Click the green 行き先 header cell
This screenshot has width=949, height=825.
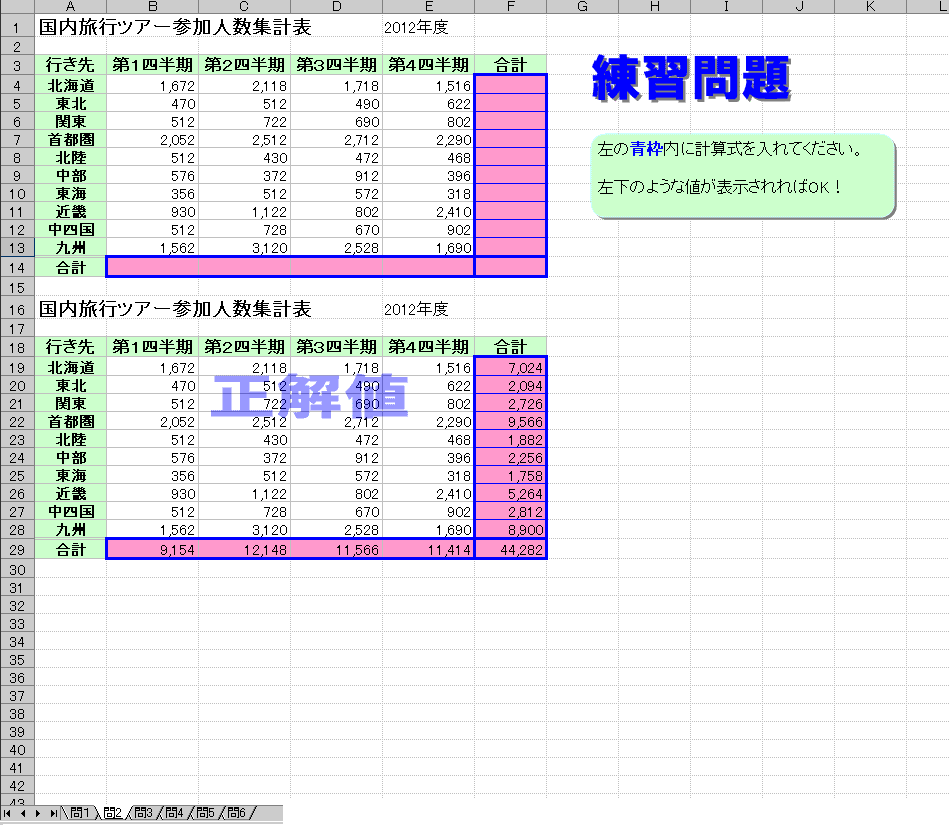(69, 62)
